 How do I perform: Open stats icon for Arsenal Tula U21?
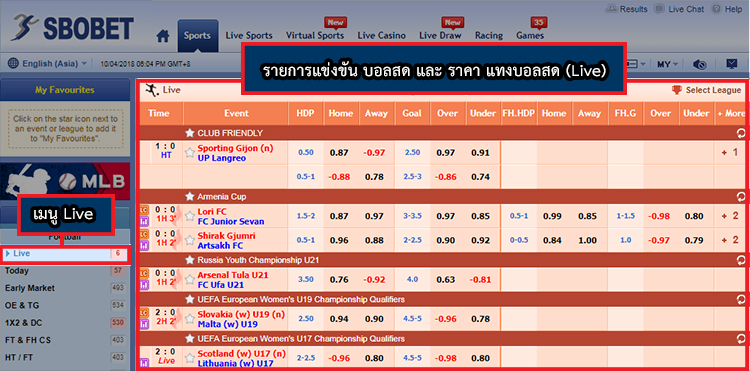pyautogui.click(x=144, y=285)
